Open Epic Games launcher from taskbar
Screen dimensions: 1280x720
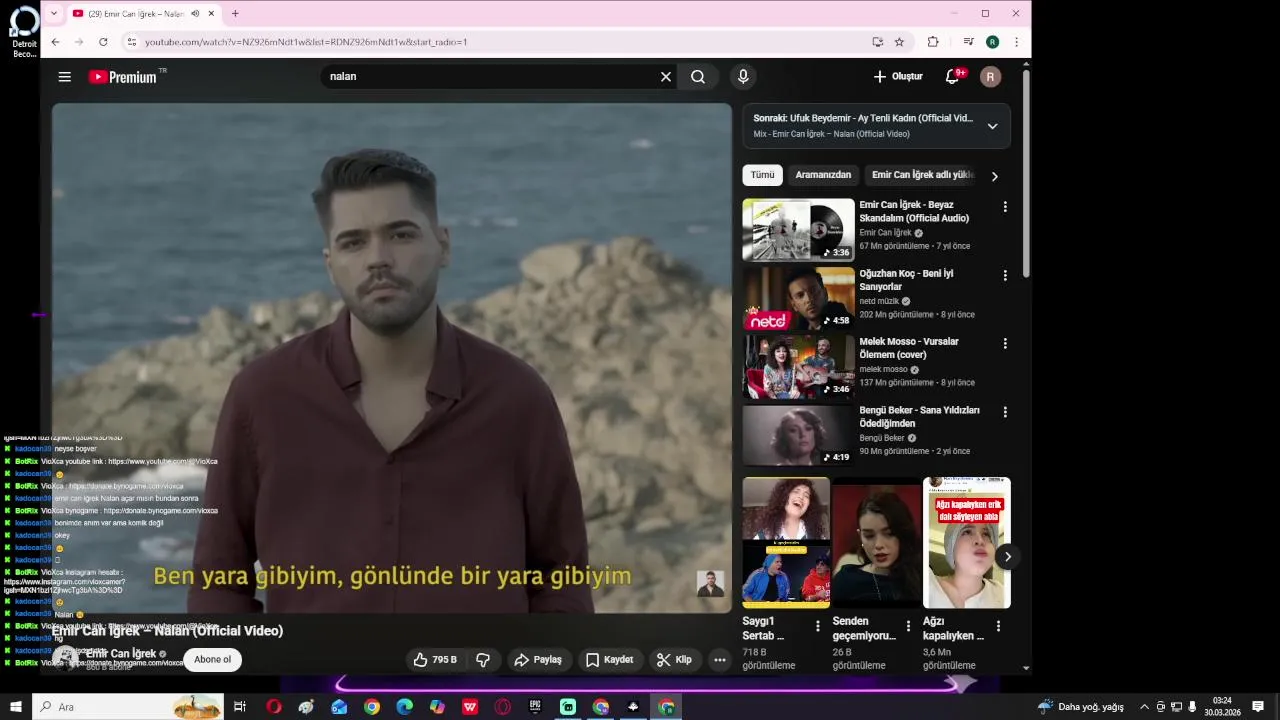[535, 707]
